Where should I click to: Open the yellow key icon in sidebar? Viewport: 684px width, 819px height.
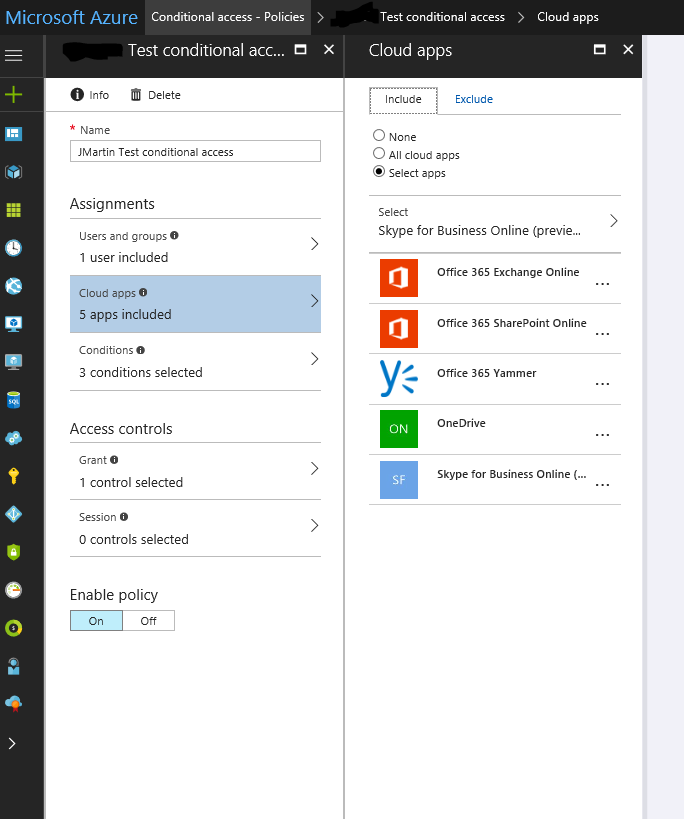coord(14,476)
